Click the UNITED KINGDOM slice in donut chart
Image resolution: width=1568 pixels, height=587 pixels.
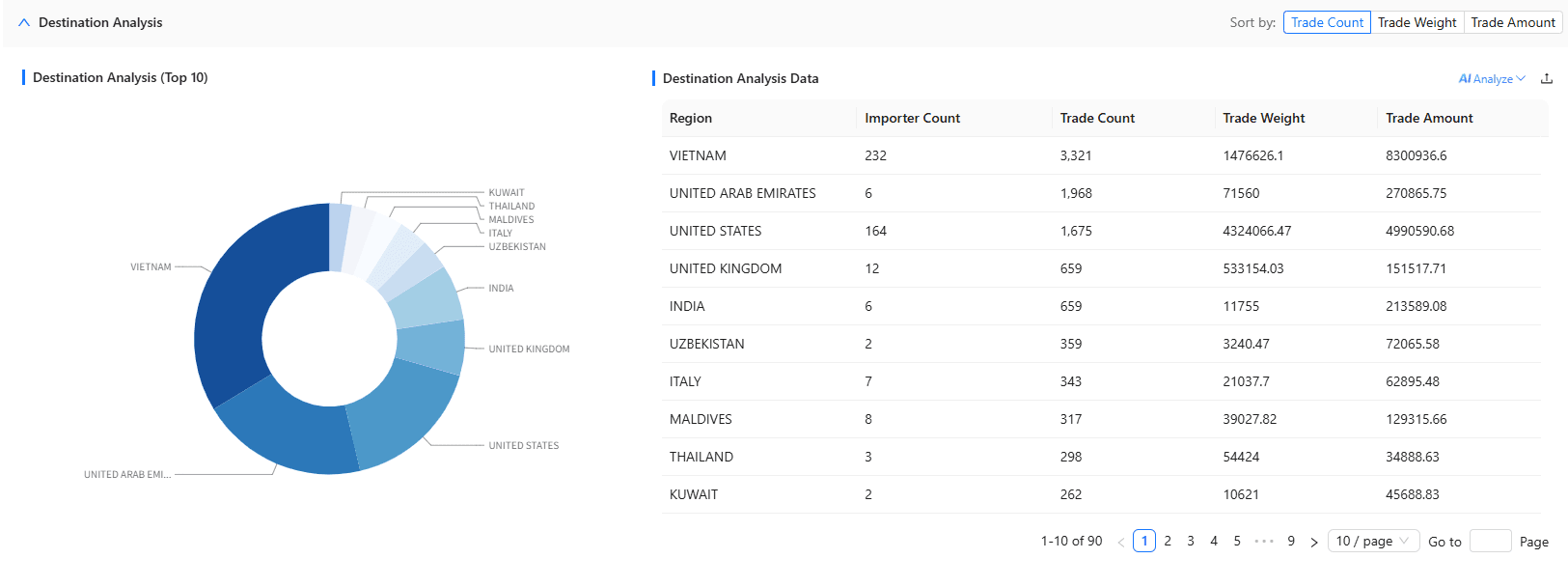(432, 346)
